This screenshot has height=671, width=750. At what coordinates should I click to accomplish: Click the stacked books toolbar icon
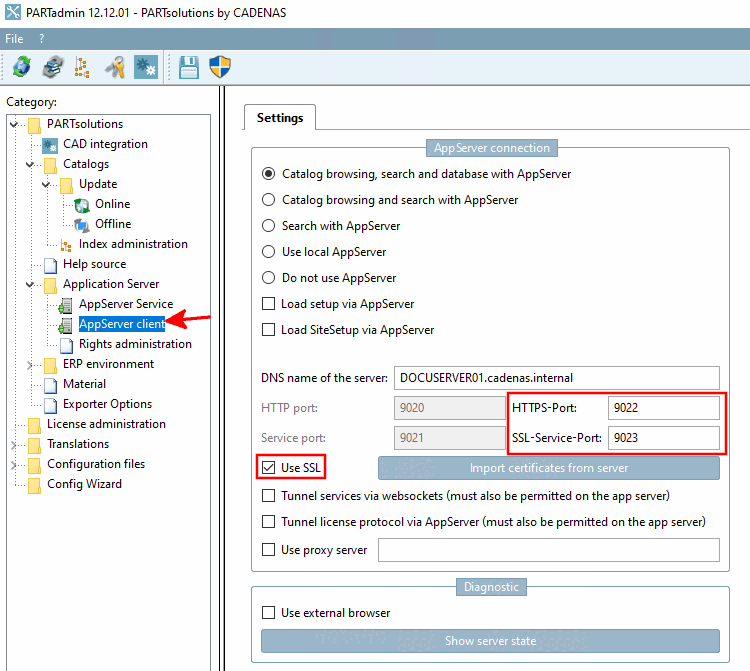tap(53, 67)
